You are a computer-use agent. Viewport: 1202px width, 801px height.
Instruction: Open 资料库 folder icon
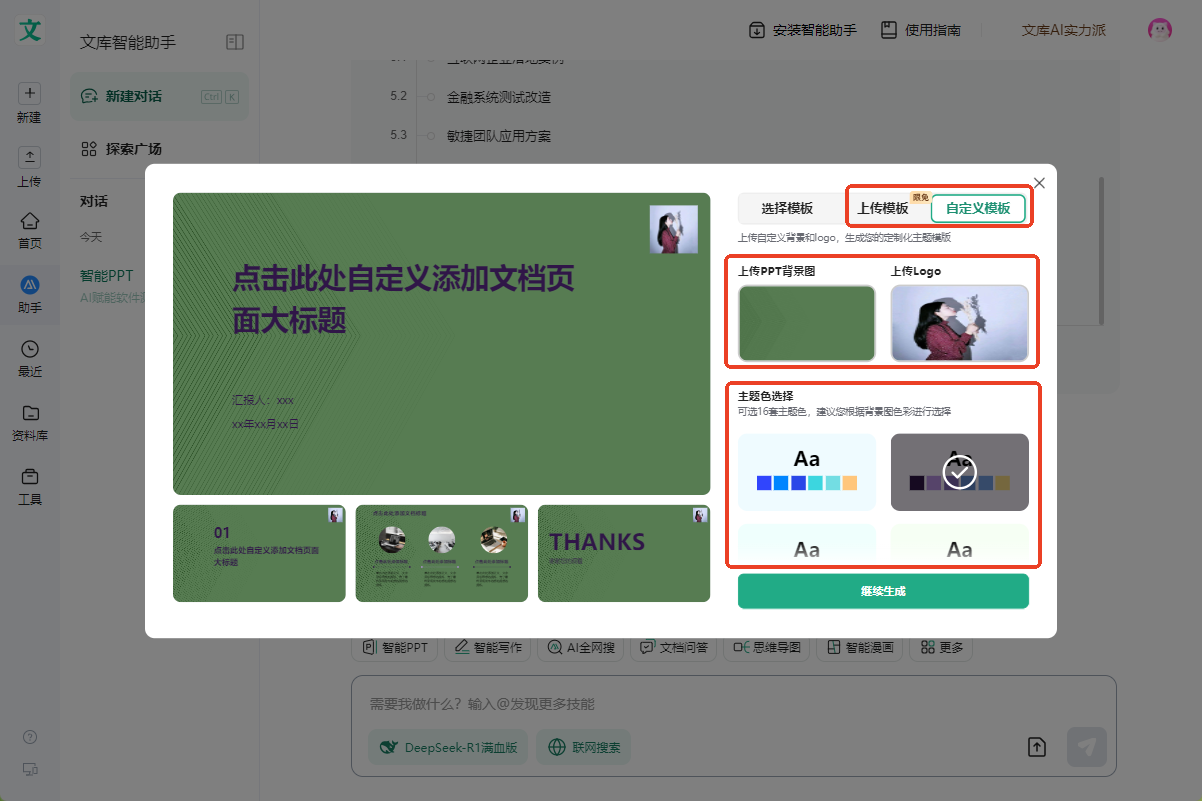point(30,412)
